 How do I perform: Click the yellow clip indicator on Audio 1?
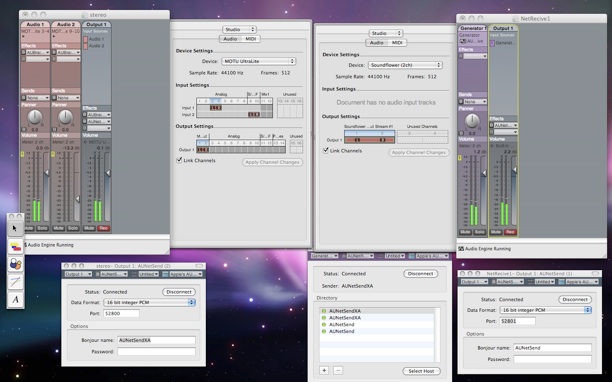point(22,155)
